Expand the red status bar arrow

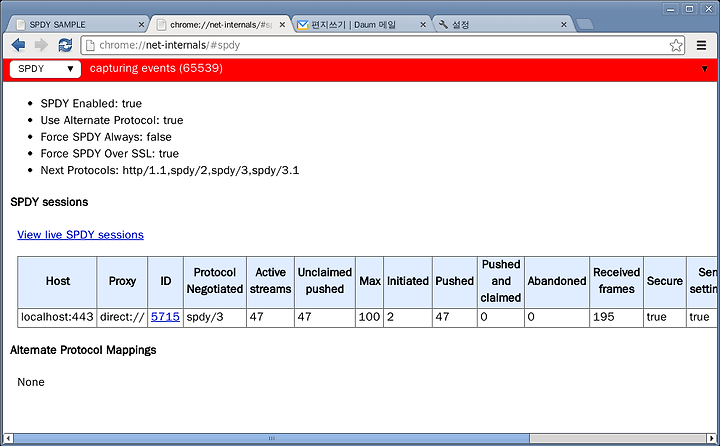704,69
